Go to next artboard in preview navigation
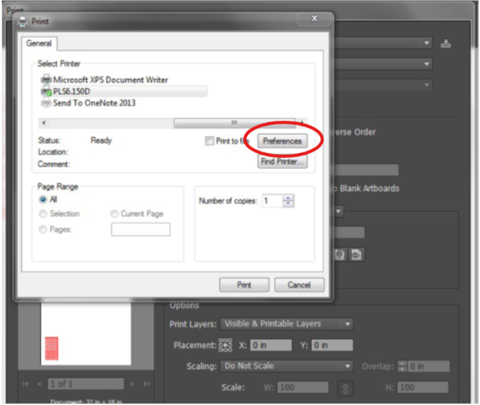Image resolution: width=480 pixels, height=405 pixels. point(132,384)
